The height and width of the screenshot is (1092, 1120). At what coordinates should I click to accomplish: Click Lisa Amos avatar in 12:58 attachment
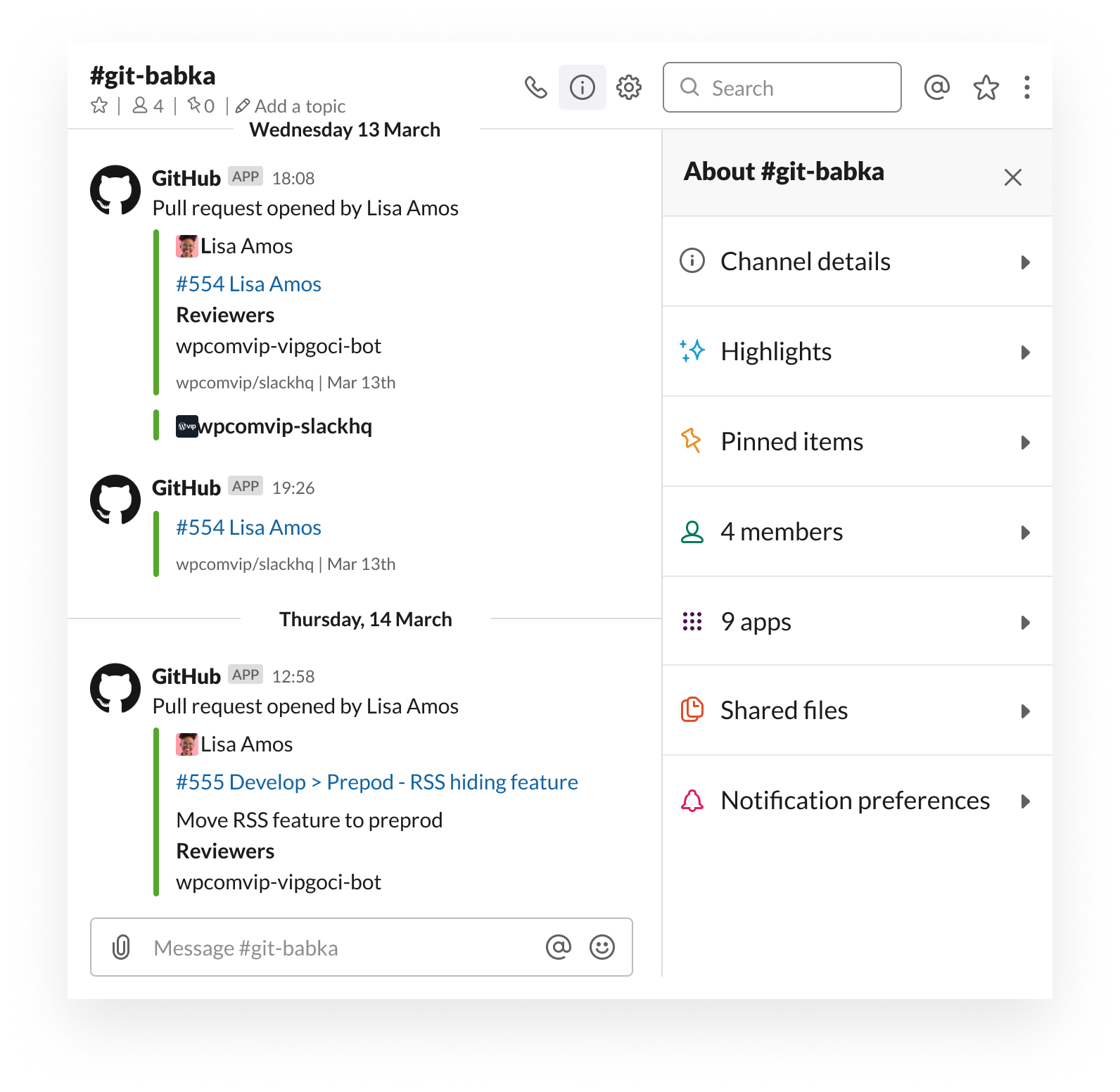(187, 744)
